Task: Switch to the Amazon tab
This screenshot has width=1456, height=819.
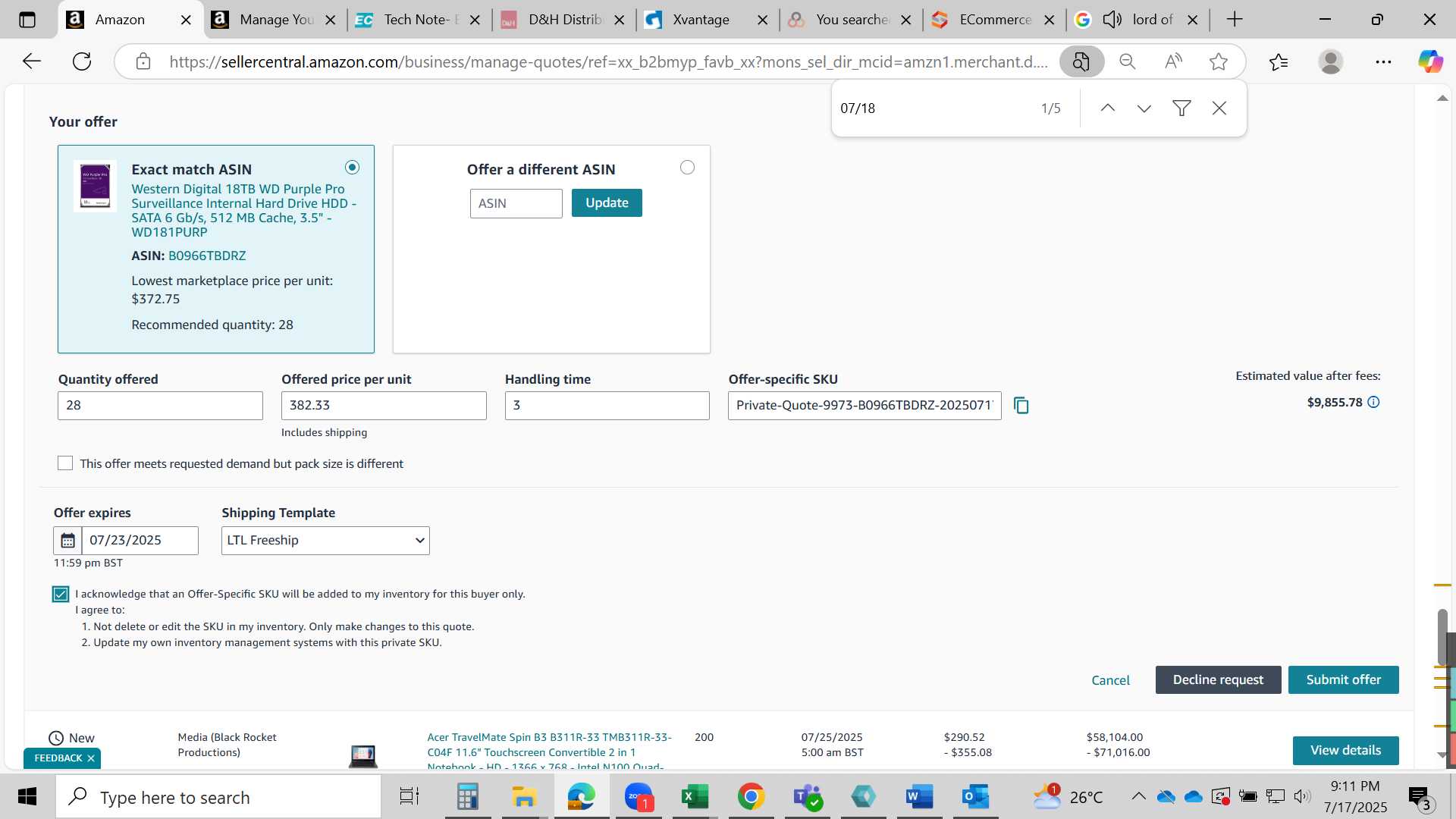Action: pos(120,20)
